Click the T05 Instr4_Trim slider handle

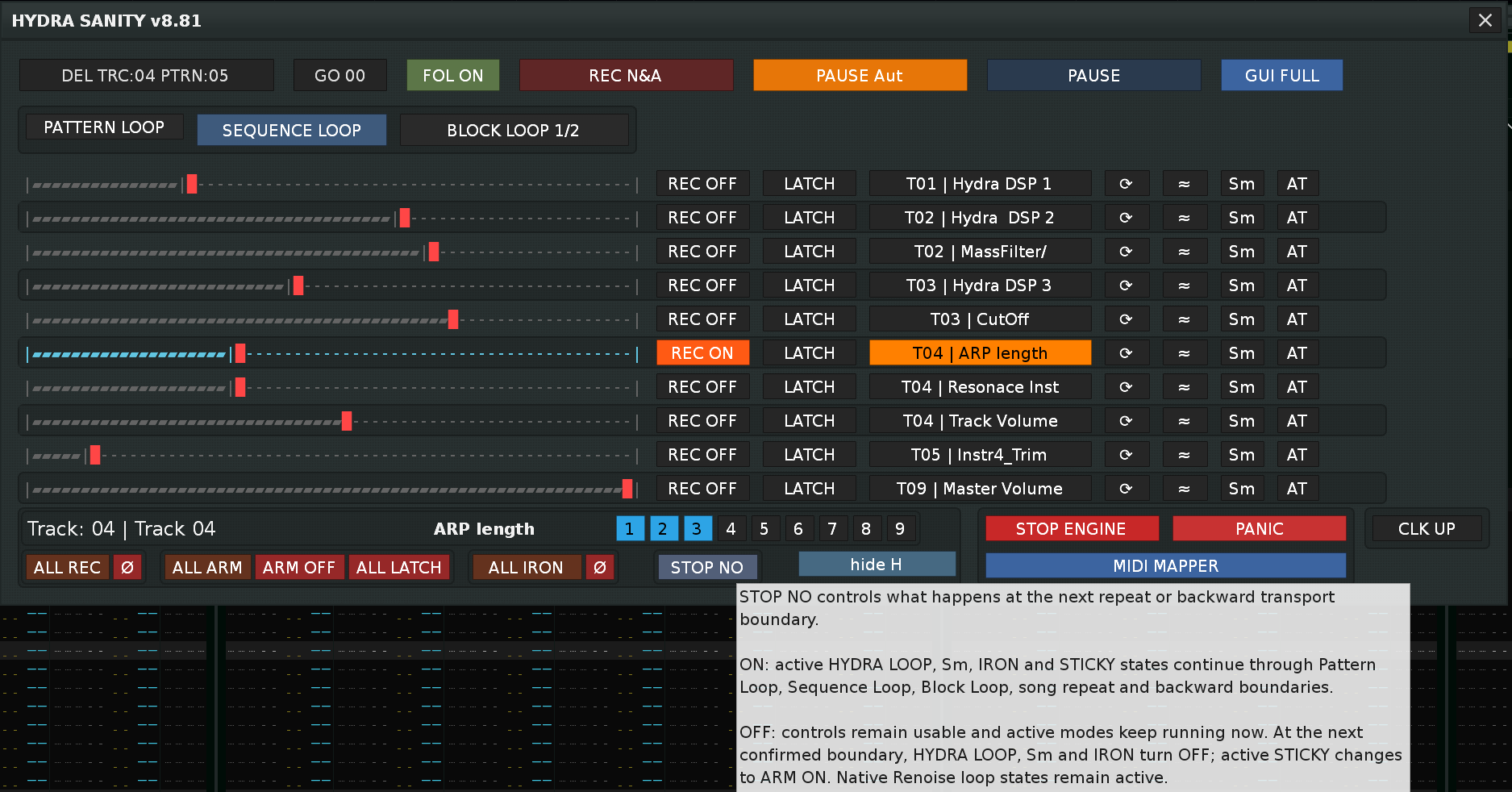point(95,455)
